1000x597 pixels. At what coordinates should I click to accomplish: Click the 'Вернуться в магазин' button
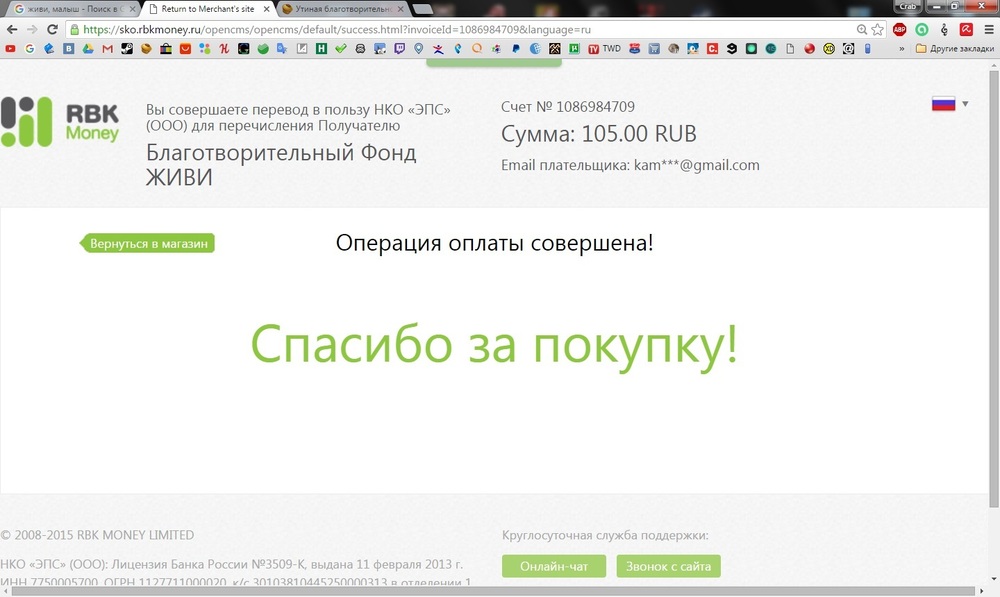(148, 243)
